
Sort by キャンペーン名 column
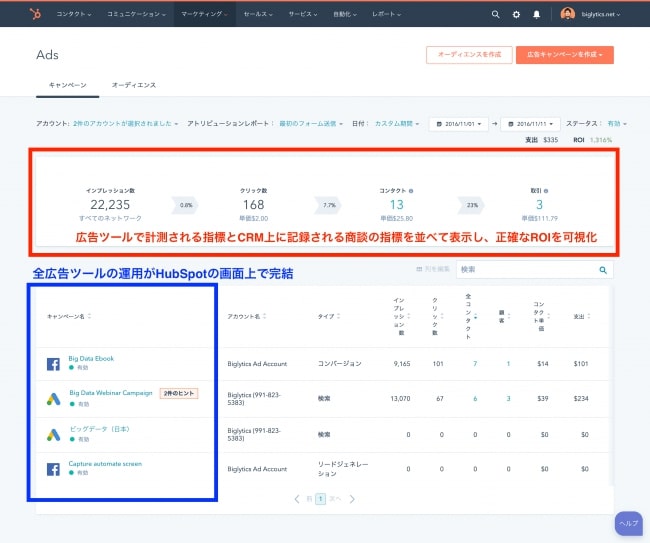click(89, 316)
